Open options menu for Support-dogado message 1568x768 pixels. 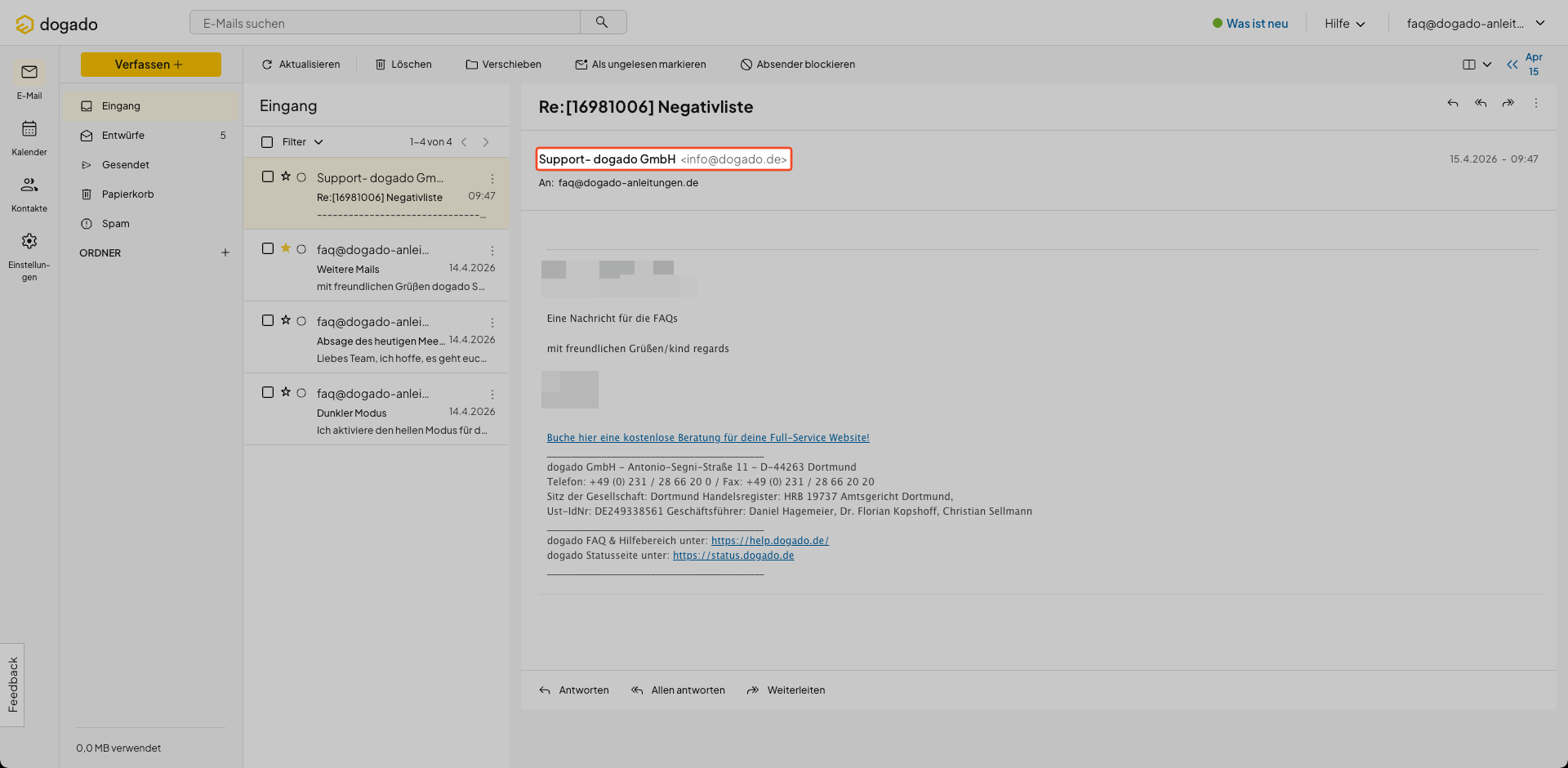pos(492,178)
